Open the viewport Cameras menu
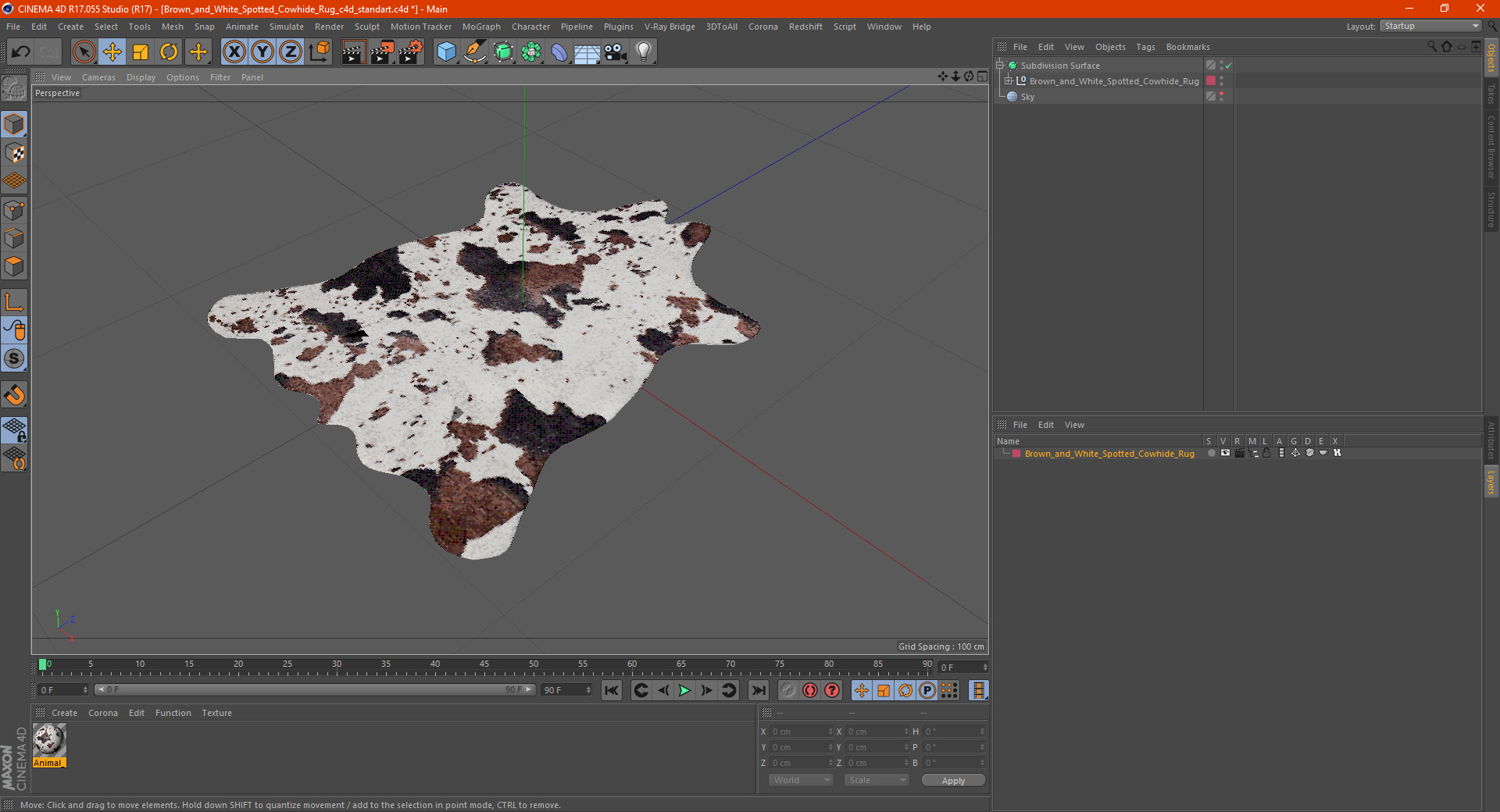 pyautogui.click(x=98, y=77)
